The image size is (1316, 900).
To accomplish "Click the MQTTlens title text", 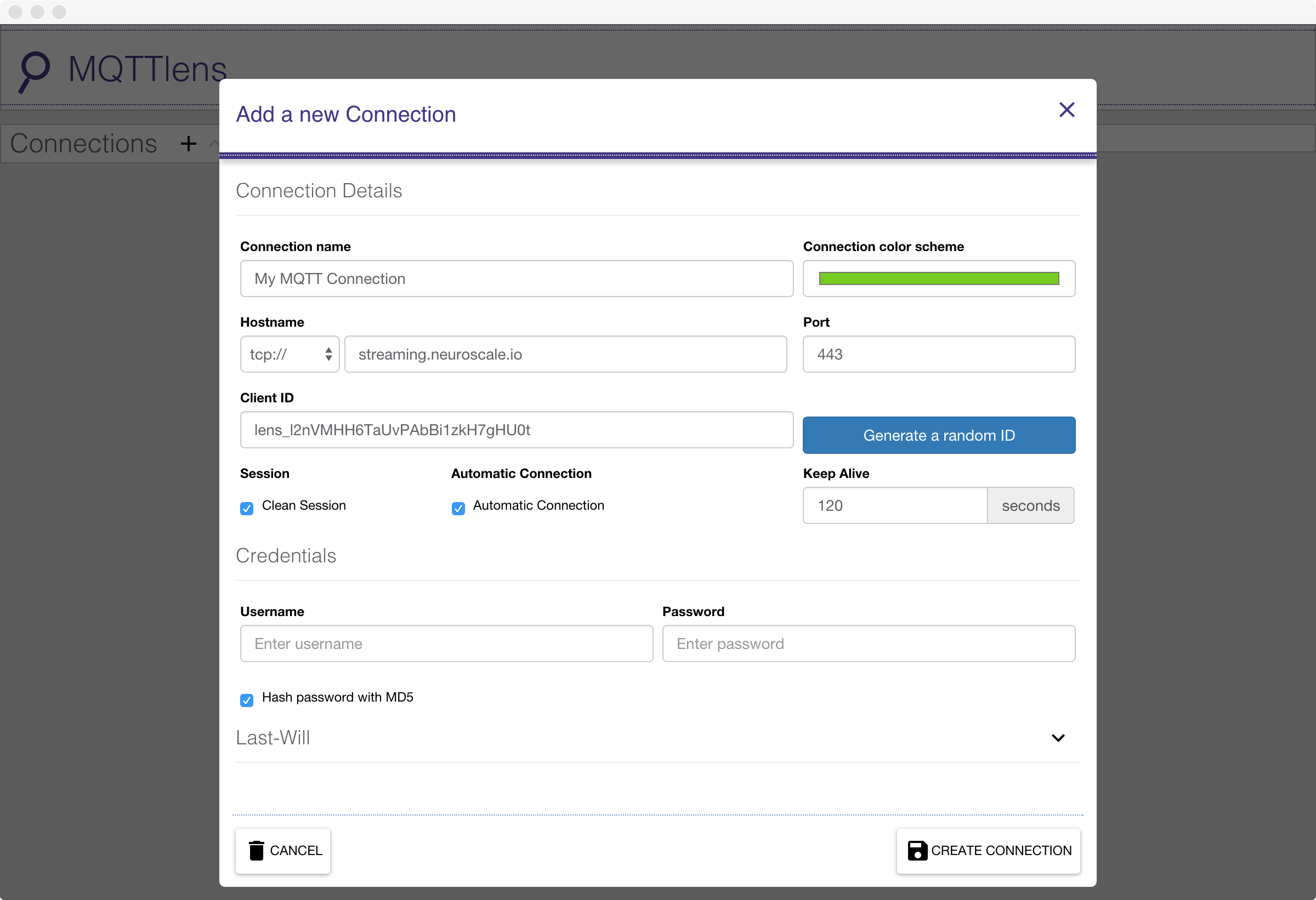I will pyautogui.click(x=148, y=70).
